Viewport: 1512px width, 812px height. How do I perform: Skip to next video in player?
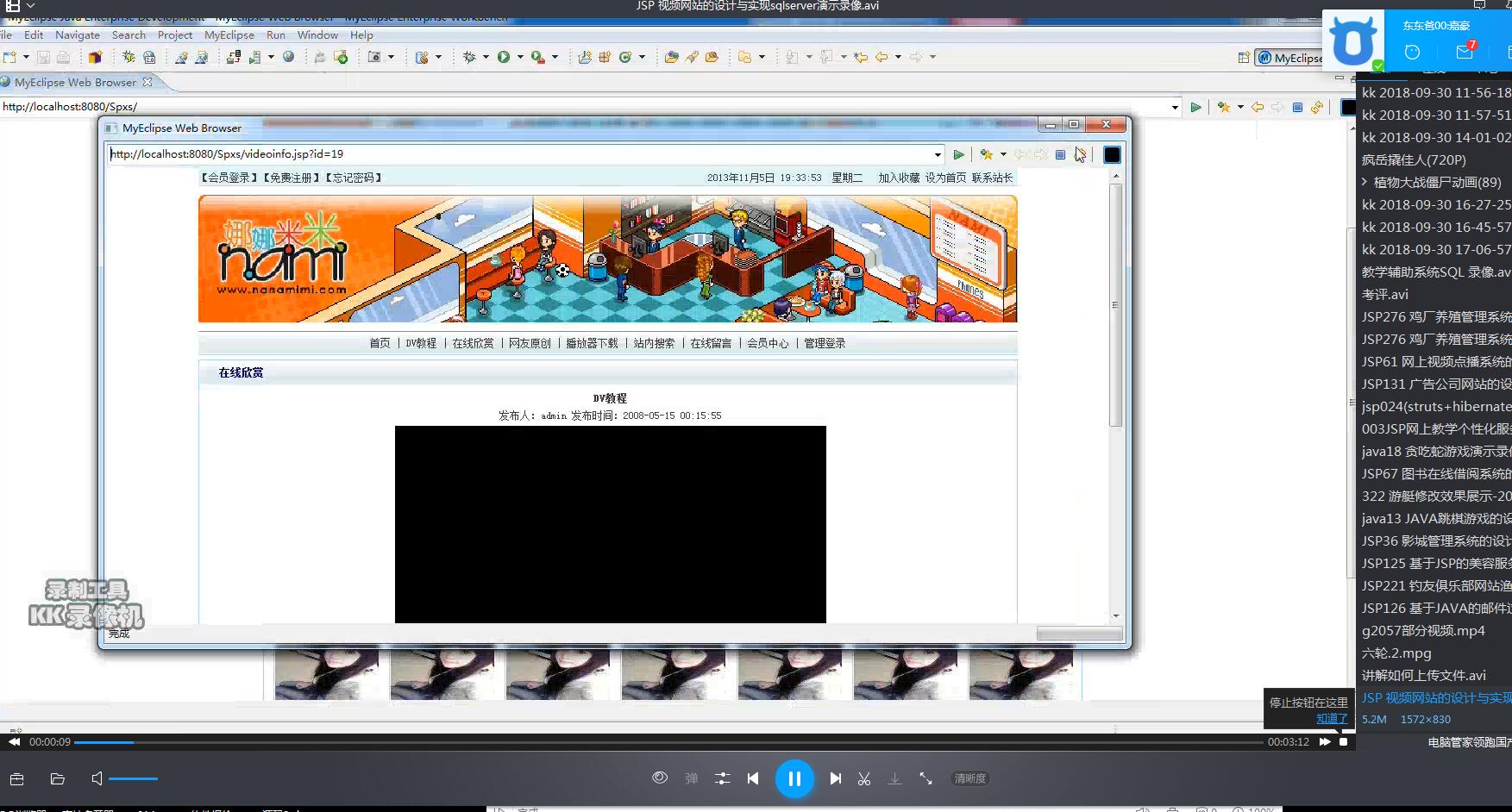(835, 778)
